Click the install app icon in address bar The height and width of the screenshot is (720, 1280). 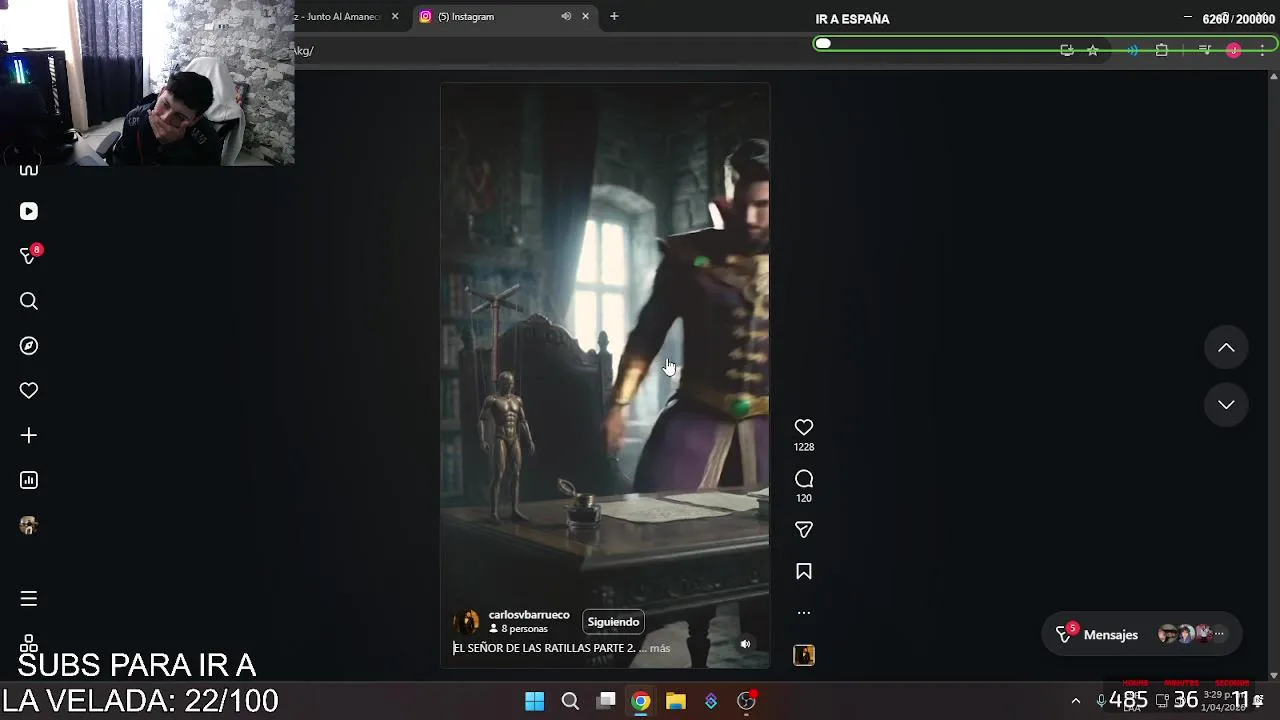point(1067,50)
